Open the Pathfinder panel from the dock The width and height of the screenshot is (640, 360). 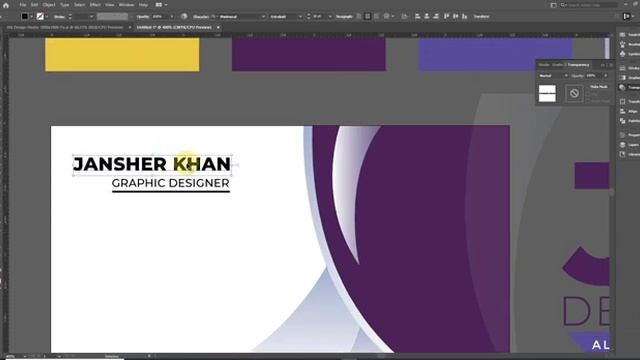(628, 121)
